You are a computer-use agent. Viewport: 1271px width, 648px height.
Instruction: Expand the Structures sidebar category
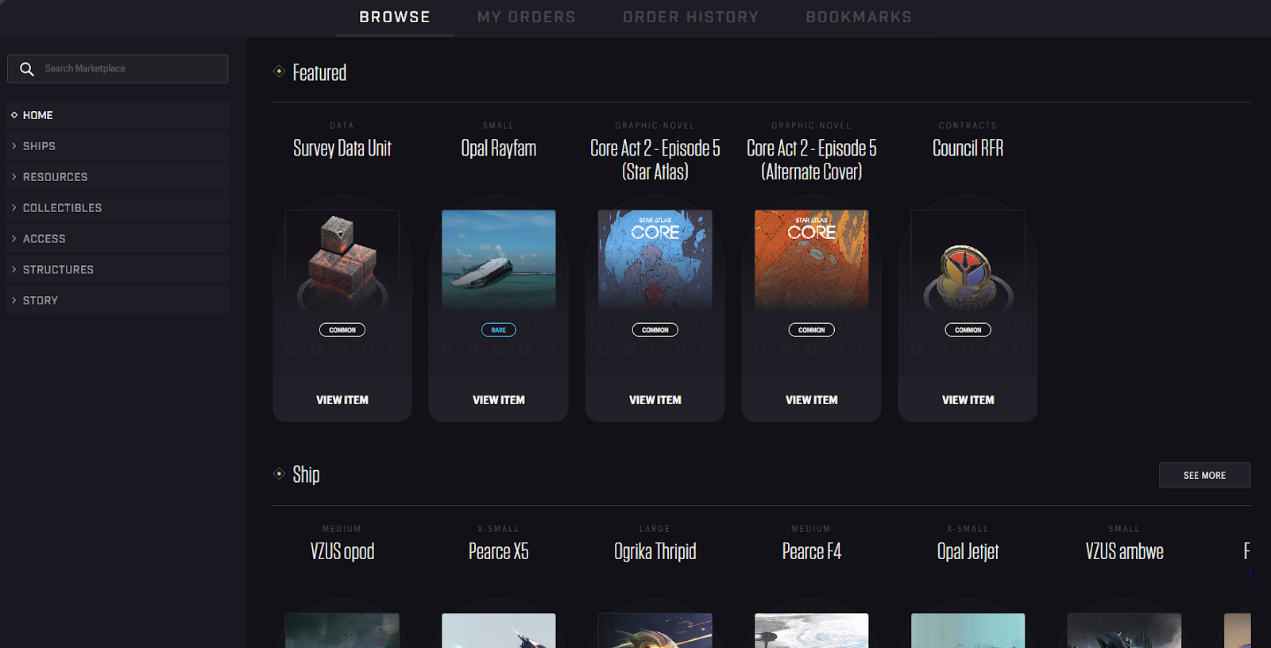point(58,270)
